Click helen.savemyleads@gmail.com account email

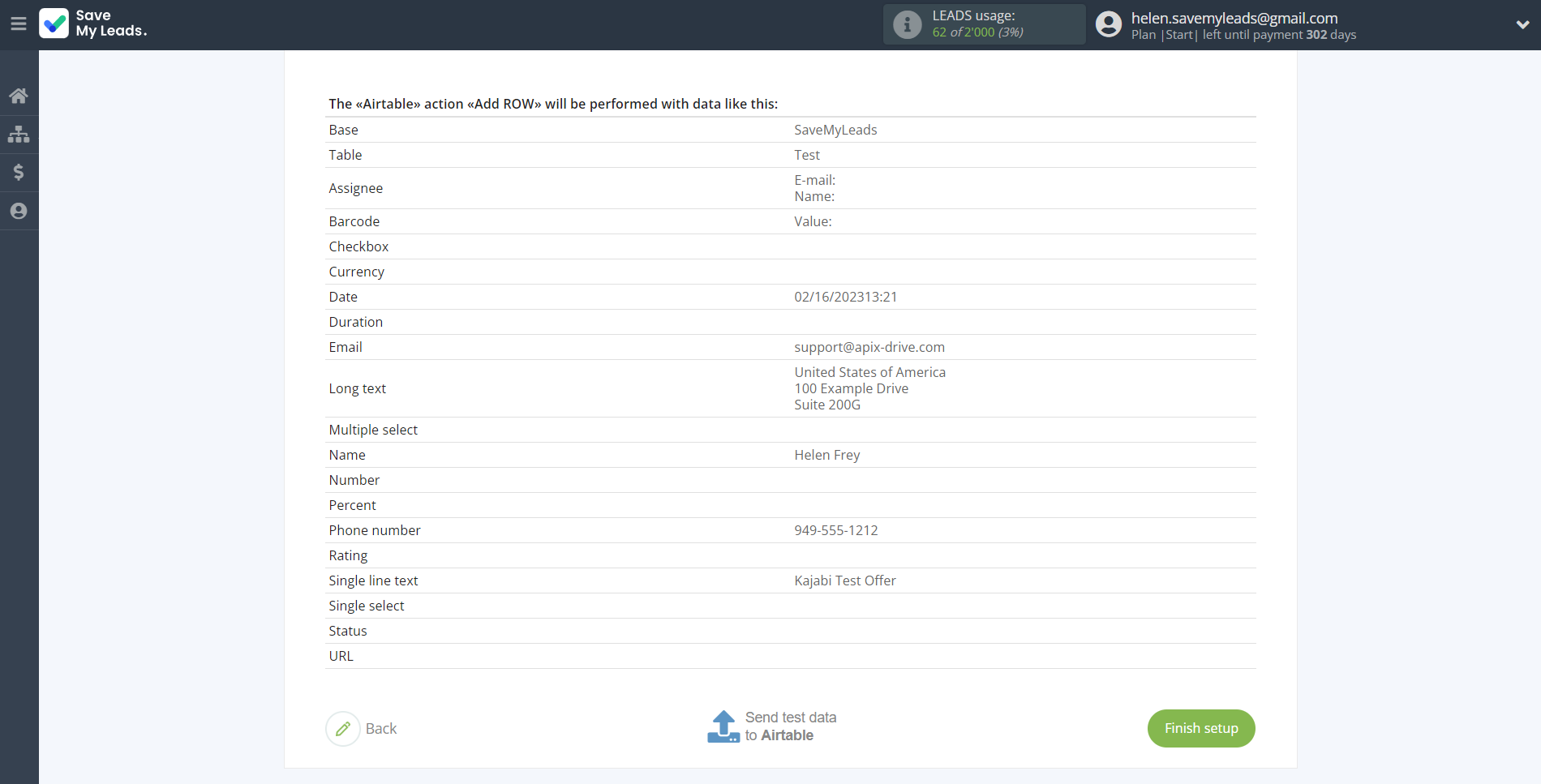click(1234, 18)
